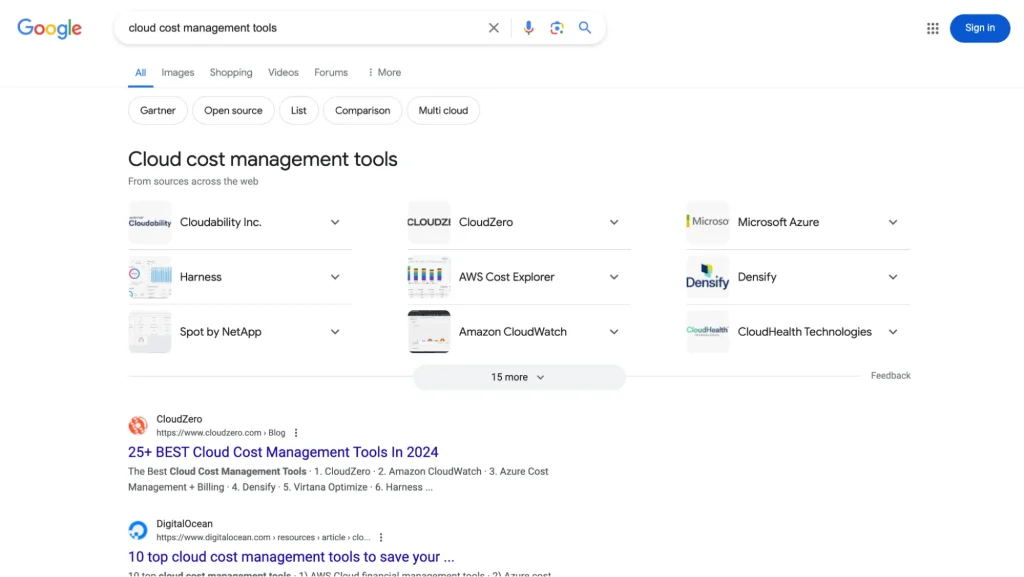Open the 25+ BEST Cloud Cost Management Tools result
This screenshot has height=577, width=1024.
coord(283,452)
